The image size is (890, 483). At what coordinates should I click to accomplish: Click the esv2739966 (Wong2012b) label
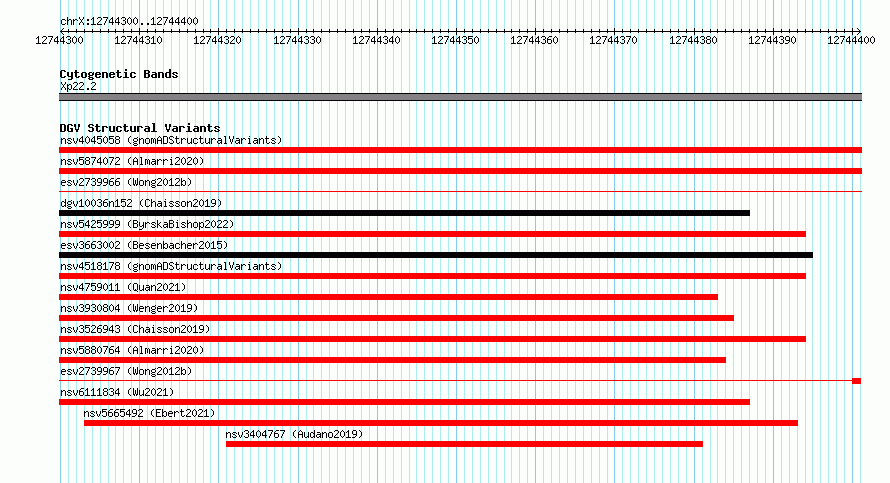[126, 182]
